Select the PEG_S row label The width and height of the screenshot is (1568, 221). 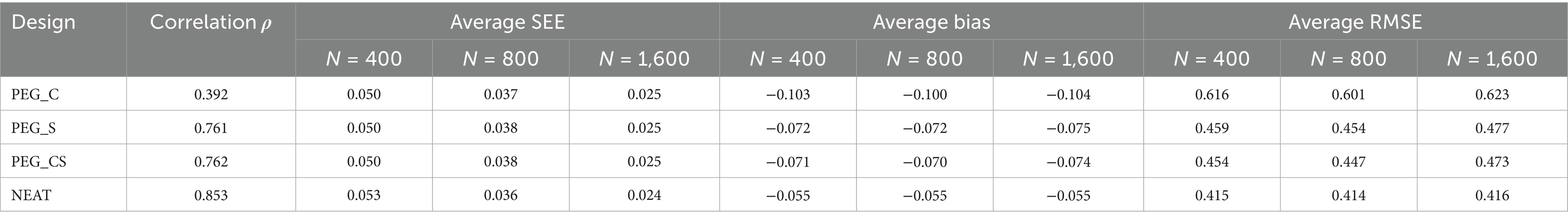pos(34,128)
